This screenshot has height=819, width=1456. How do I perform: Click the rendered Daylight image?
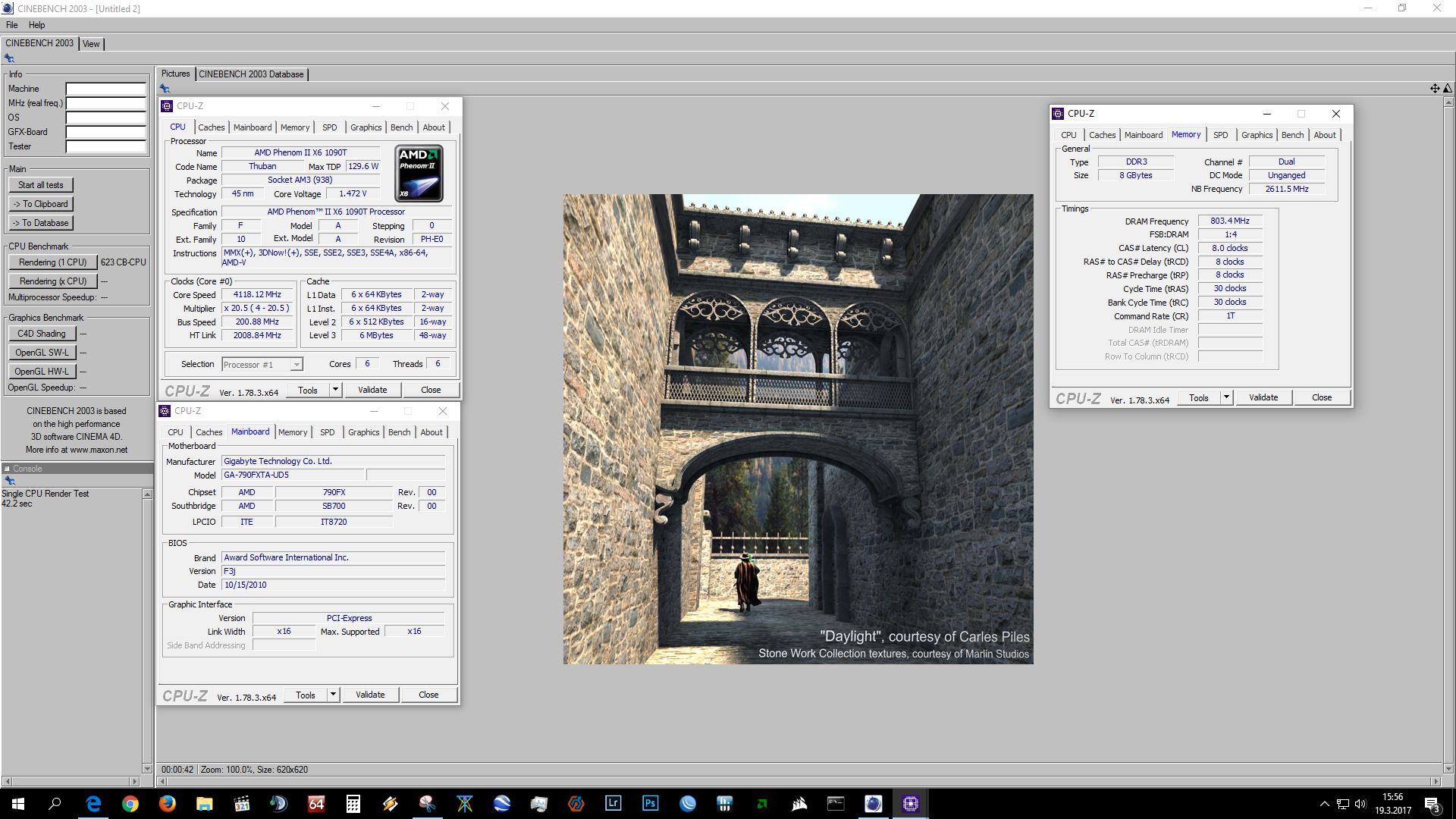pos(798,429)
